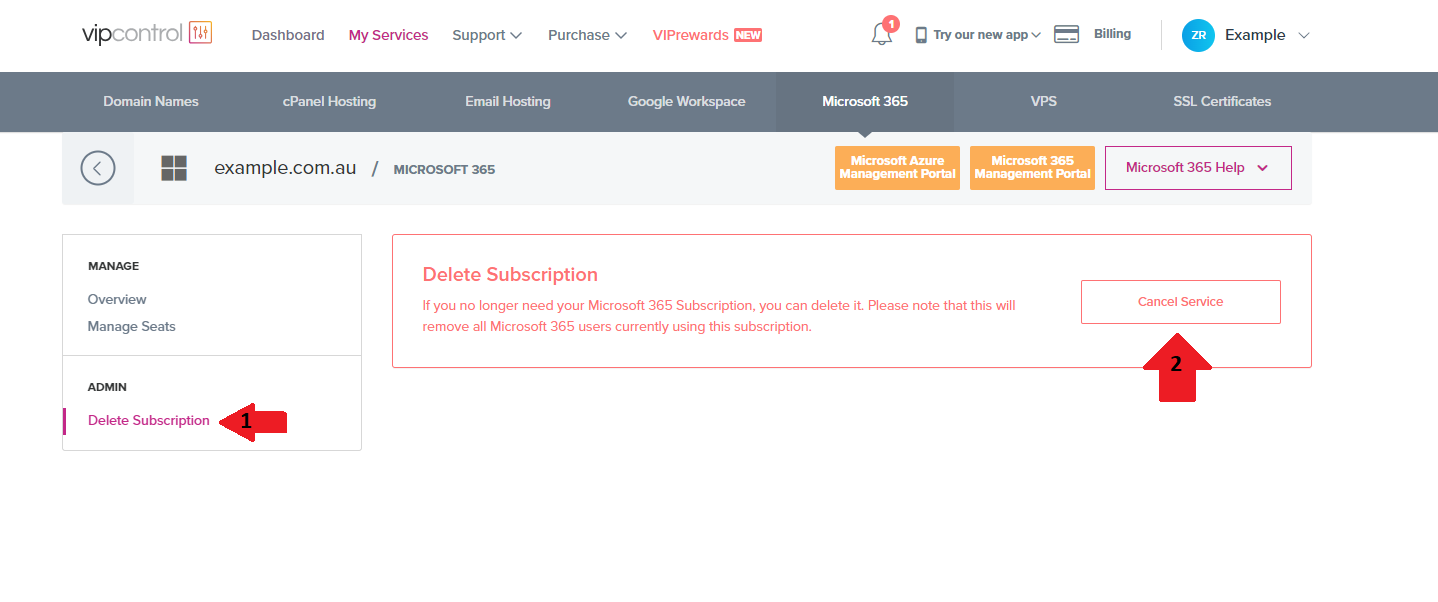This screenshot has width=1438, height=602.
Task: Click the example.com.au domain text
Action: point(285,168)
